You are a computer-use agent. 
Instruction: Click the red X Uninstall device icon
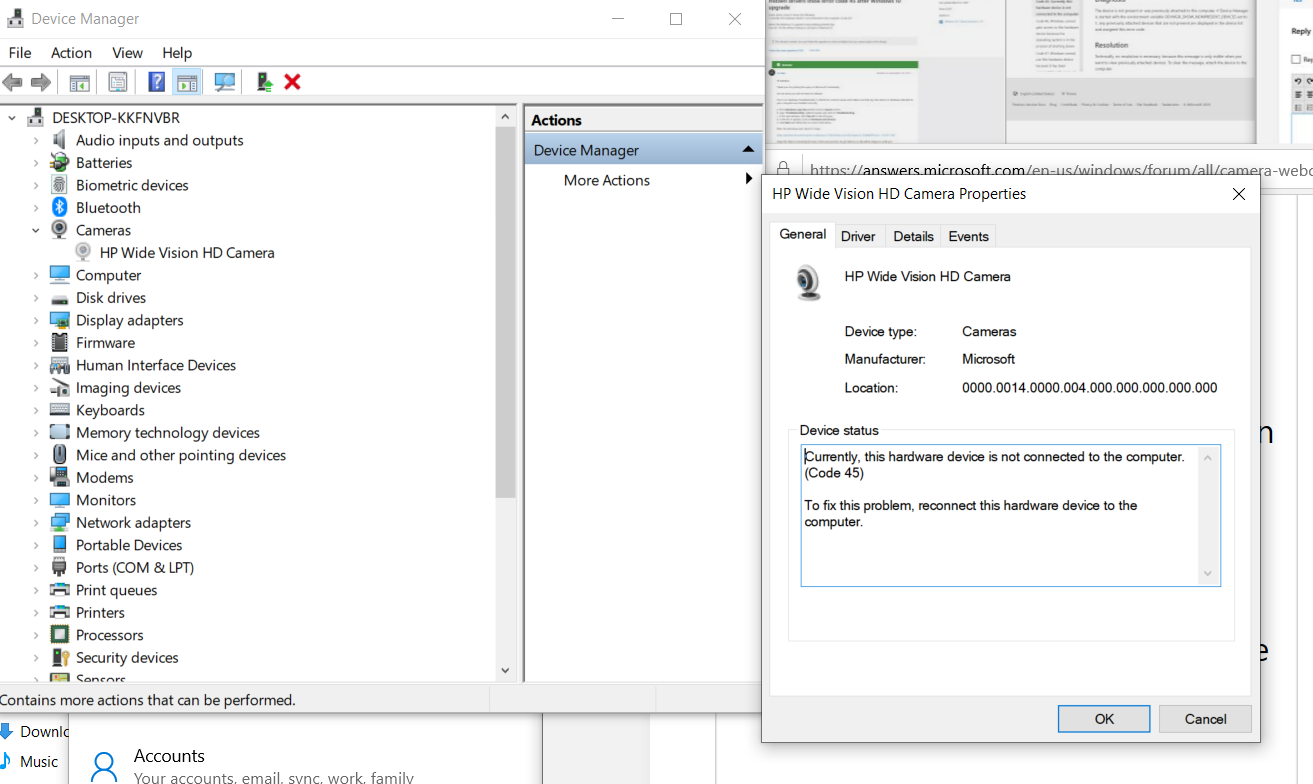pos(292,82)
